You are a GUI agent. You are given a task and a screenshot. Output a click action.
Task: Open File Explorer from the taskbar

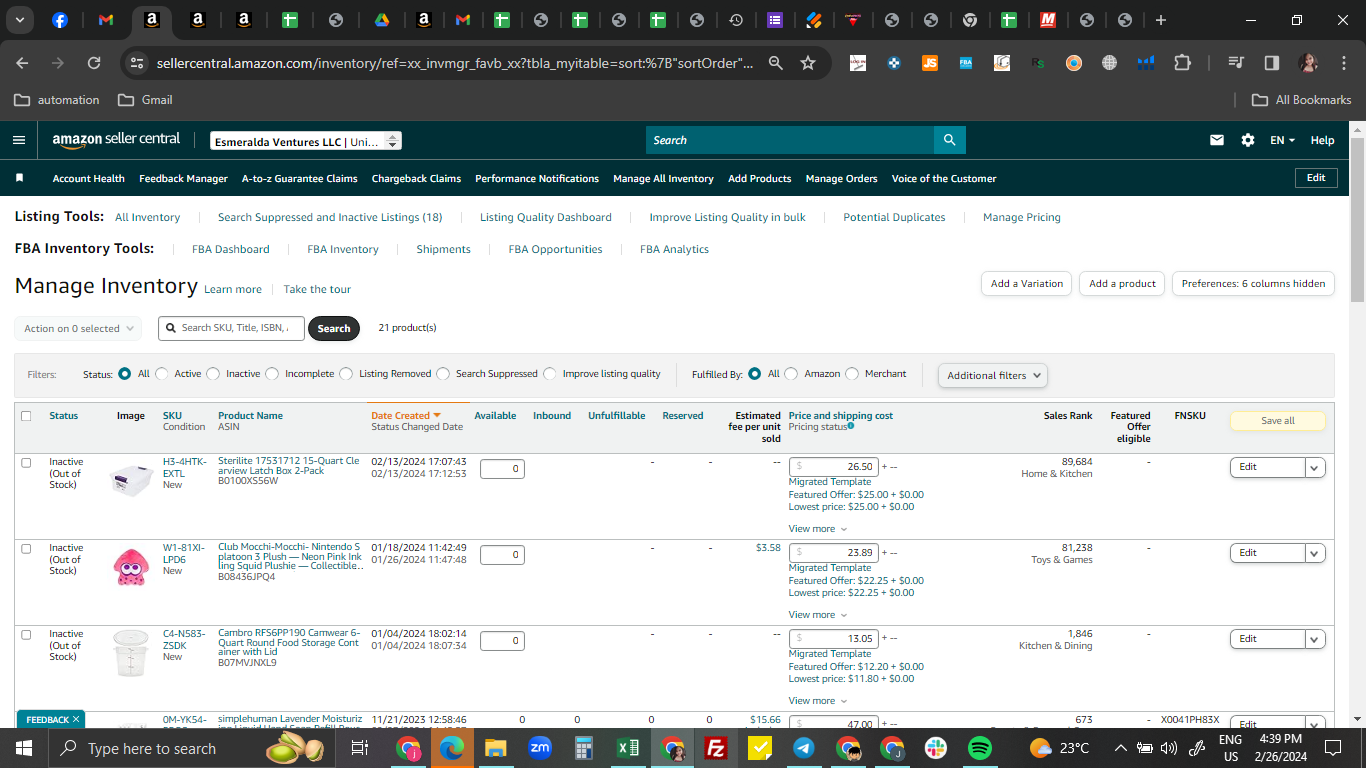[495, 748]
